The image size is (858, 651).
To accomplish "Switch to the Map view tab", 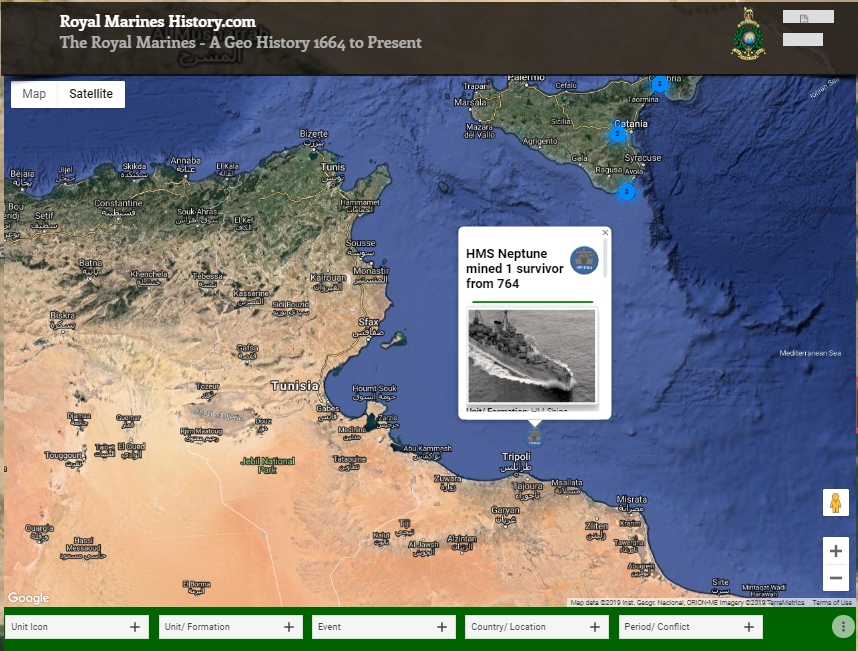I will pos(34,94).
